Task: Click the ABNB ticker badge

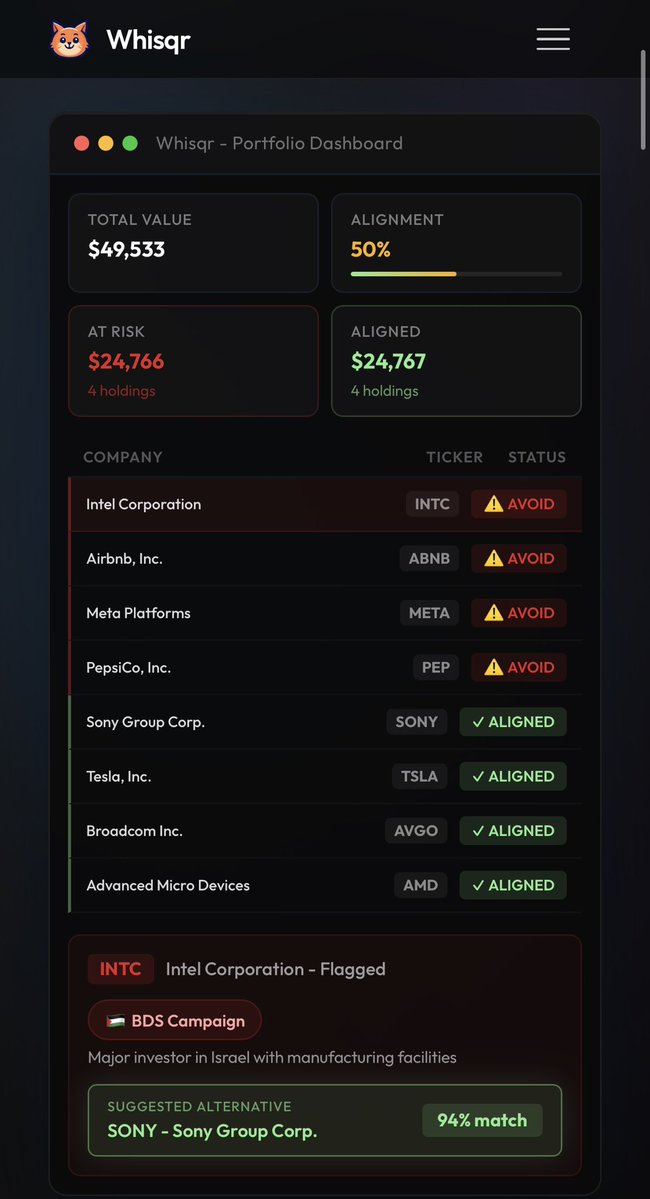Action: pyautogui.click(x=430, y=558)
